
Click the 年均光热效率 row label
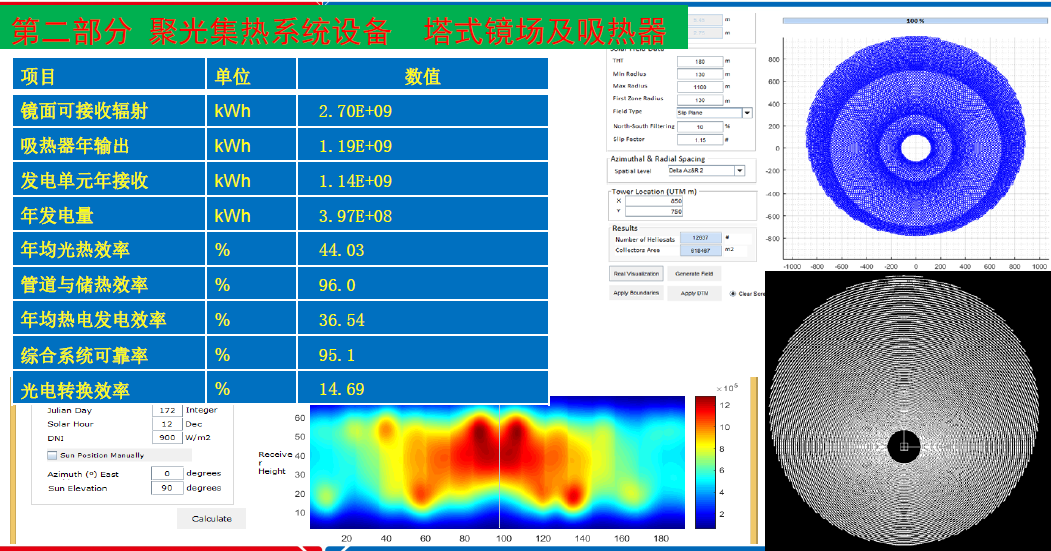click(x=74, y=250)
